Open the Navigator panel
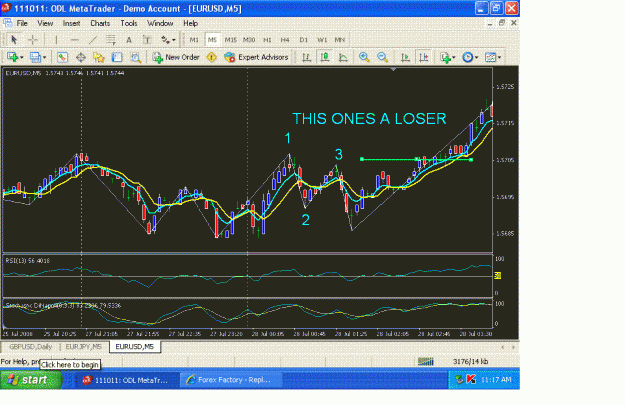Image resolution: width=625 pixels, height=405 pixels. [x=99, y=57]
